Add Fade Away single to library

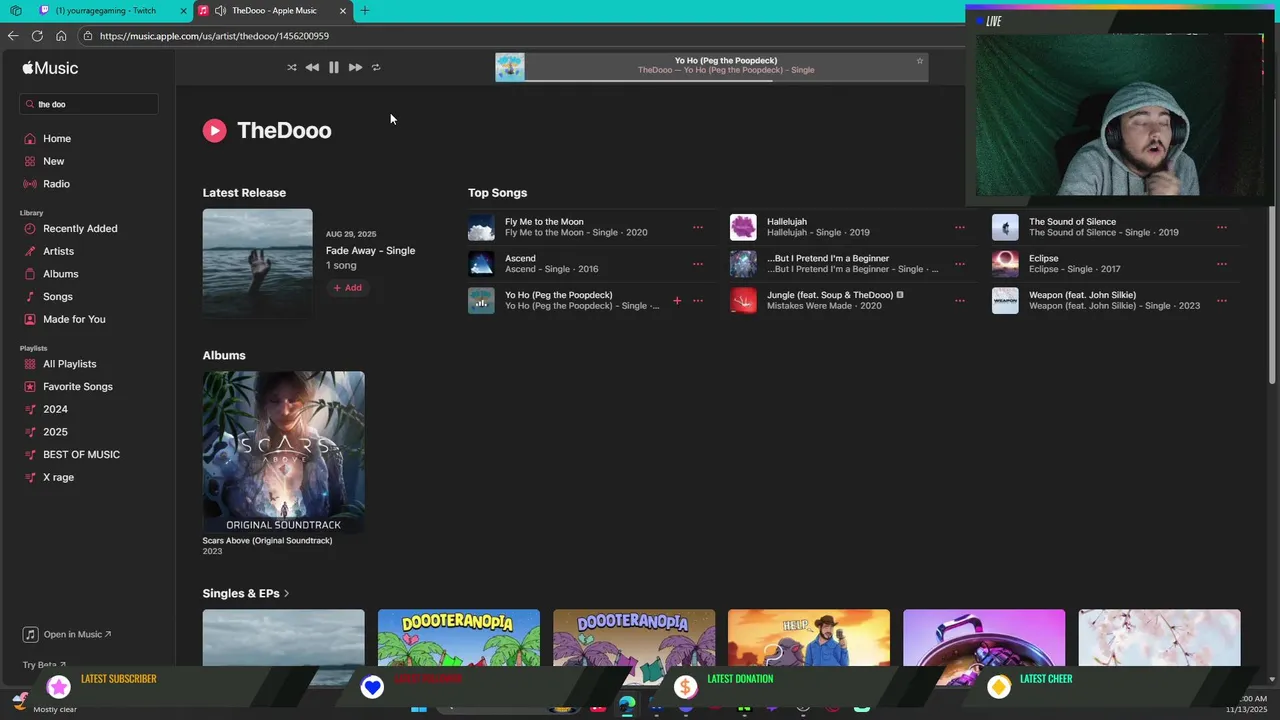(348, 288)
